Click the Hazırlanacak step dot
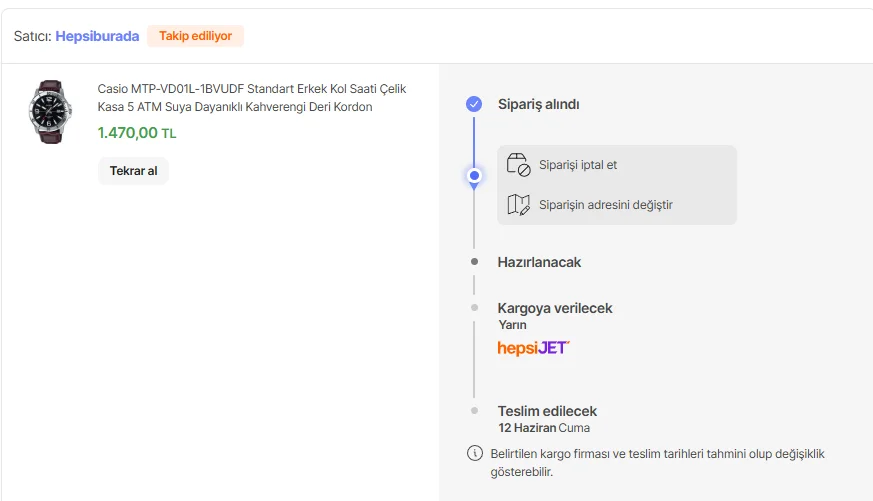The height and width of the screenshot is (501, 873). (x=474, y=262)
